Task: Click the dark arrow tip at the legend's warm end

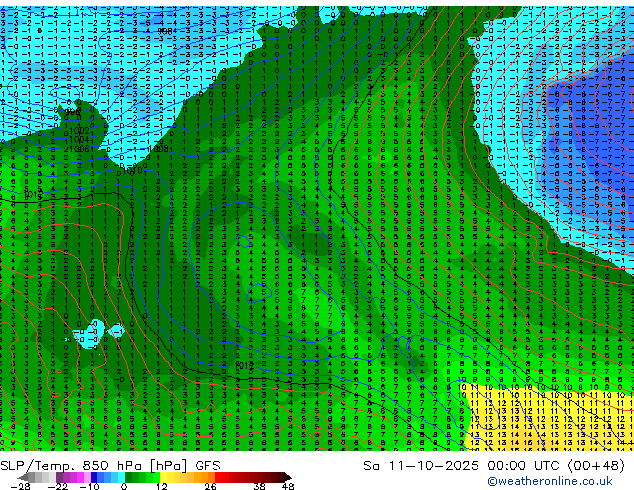Action: click(x=288, y=477)
